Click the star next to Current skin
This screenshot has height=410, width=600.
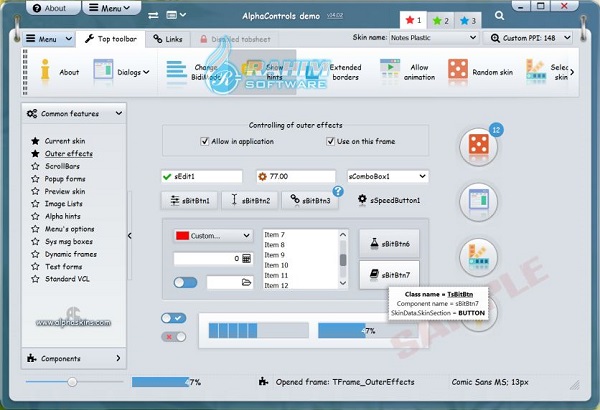click(x=35, y=141)
